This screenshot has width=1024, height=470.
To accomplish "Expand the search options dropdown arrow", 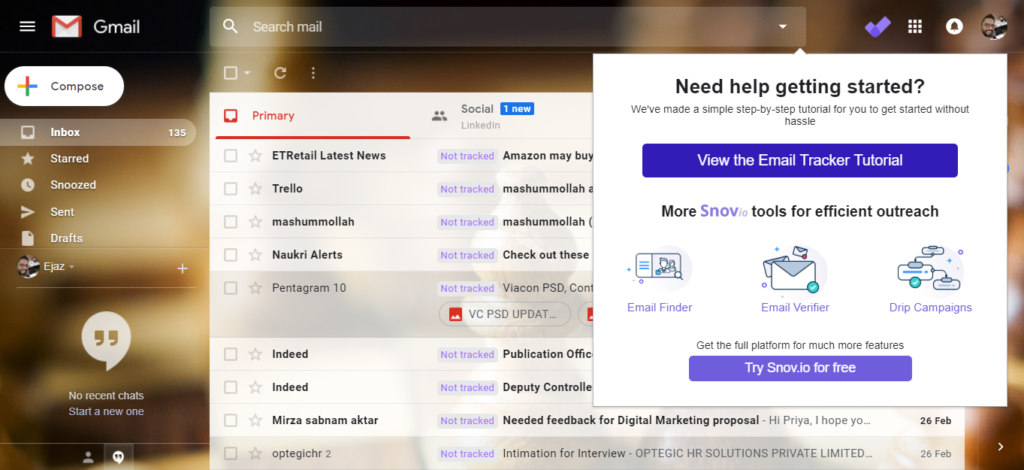I will coord(782,27).
